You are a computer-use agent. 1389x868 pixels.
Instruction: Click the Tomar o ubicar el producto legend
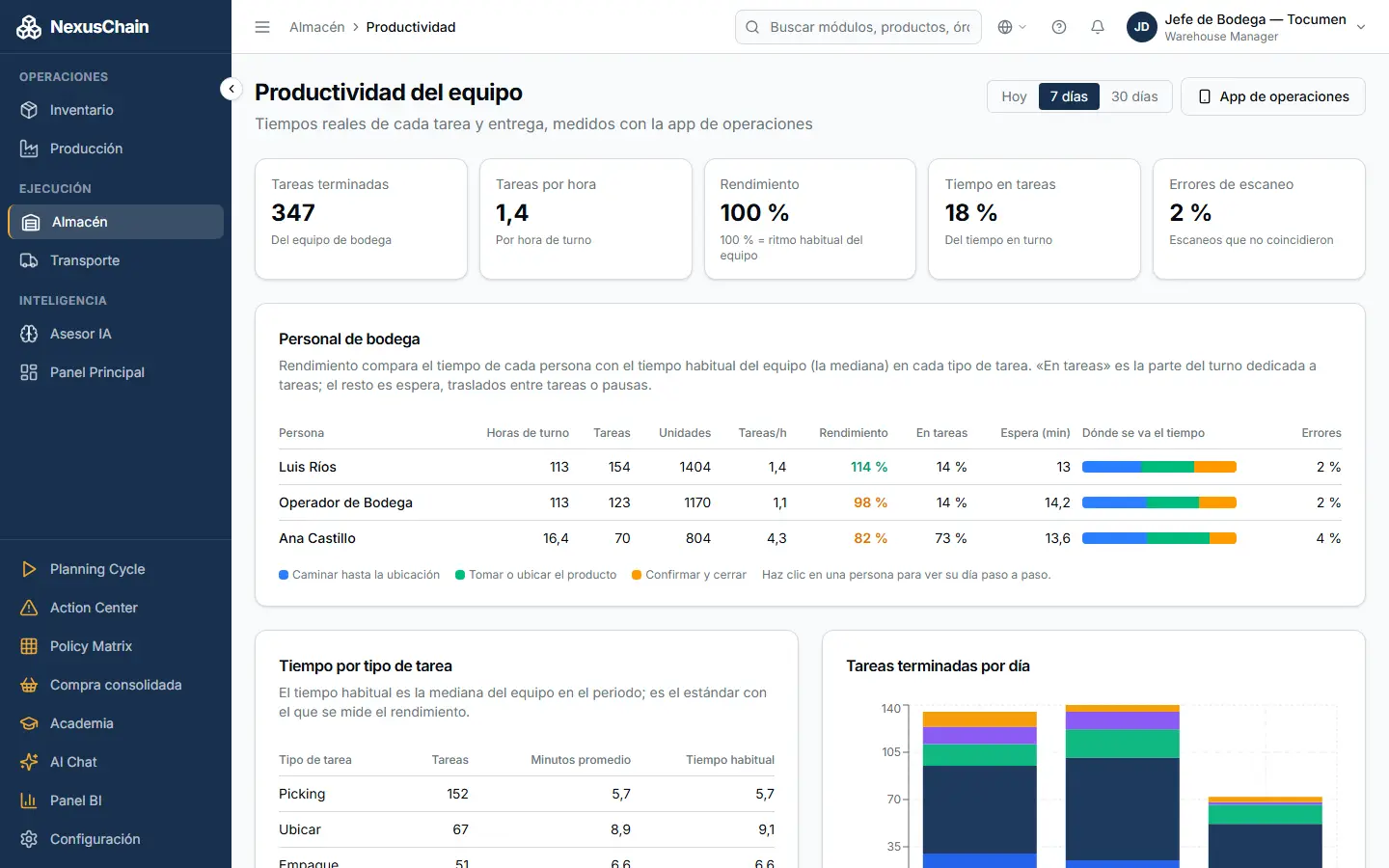click(x=535, y=575)
